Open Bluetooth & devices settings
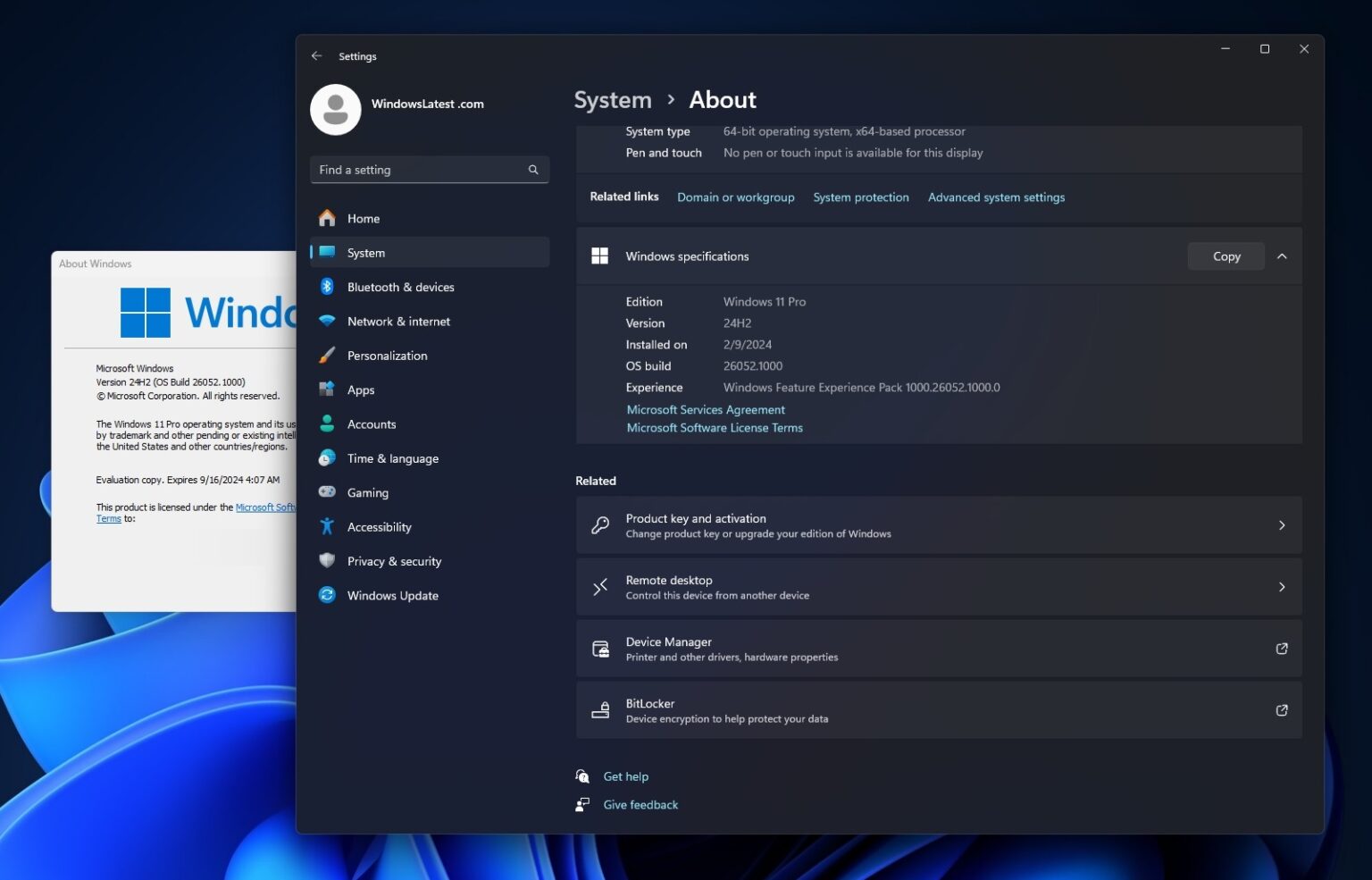Viewport: 1372px width, 880px height. (400, 287)
